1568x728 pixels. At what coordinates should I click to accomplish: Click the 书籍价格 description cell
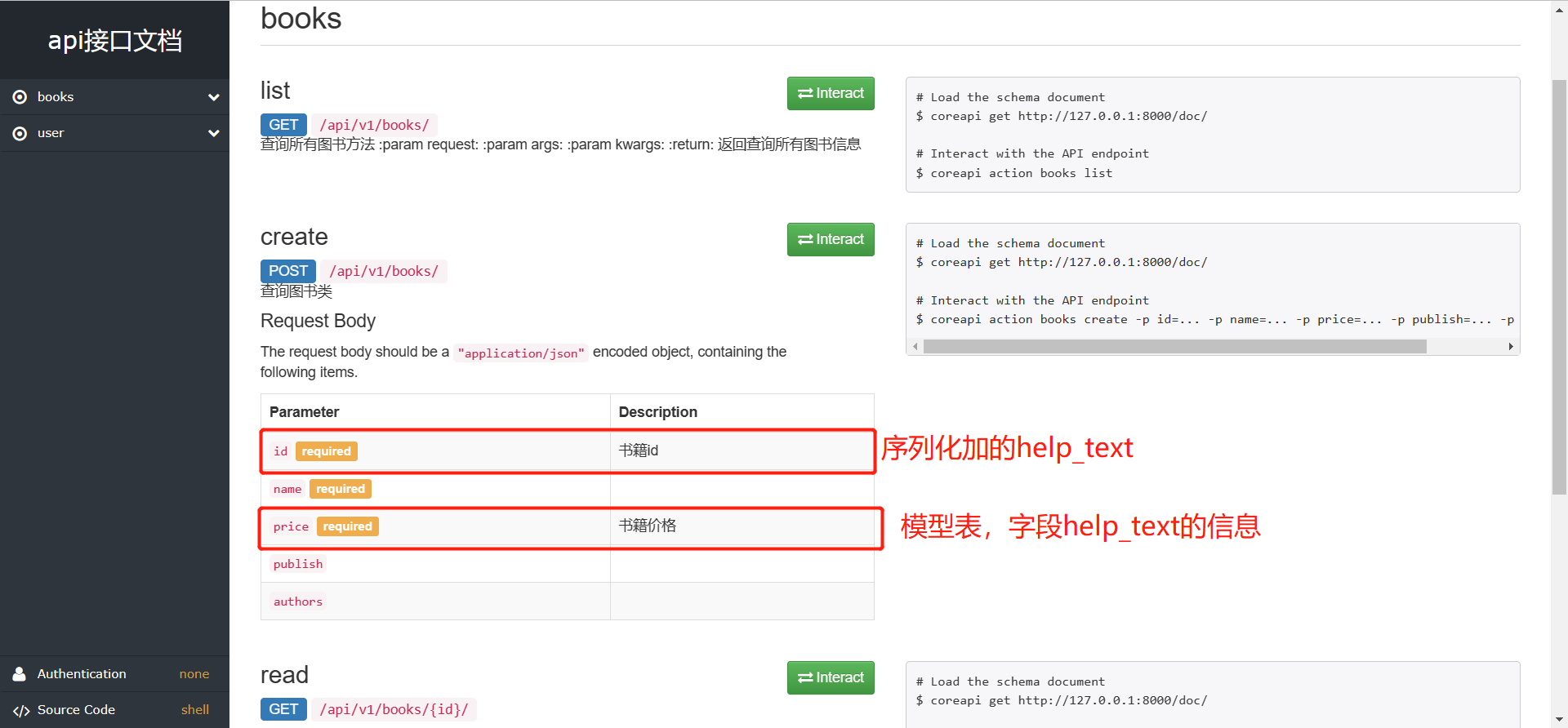[742, 526]
